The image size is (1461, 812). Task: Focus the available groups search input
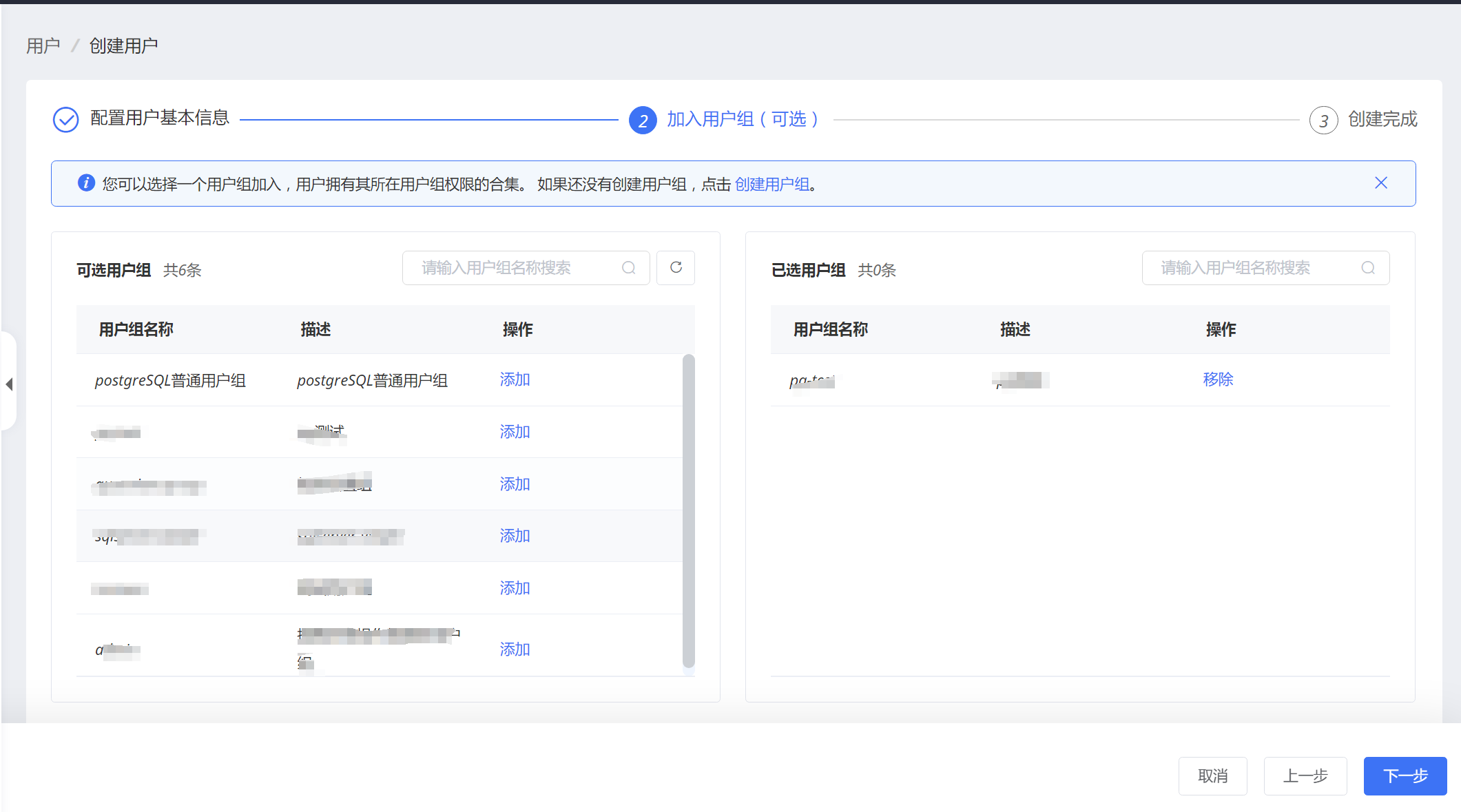coord(526,268)
